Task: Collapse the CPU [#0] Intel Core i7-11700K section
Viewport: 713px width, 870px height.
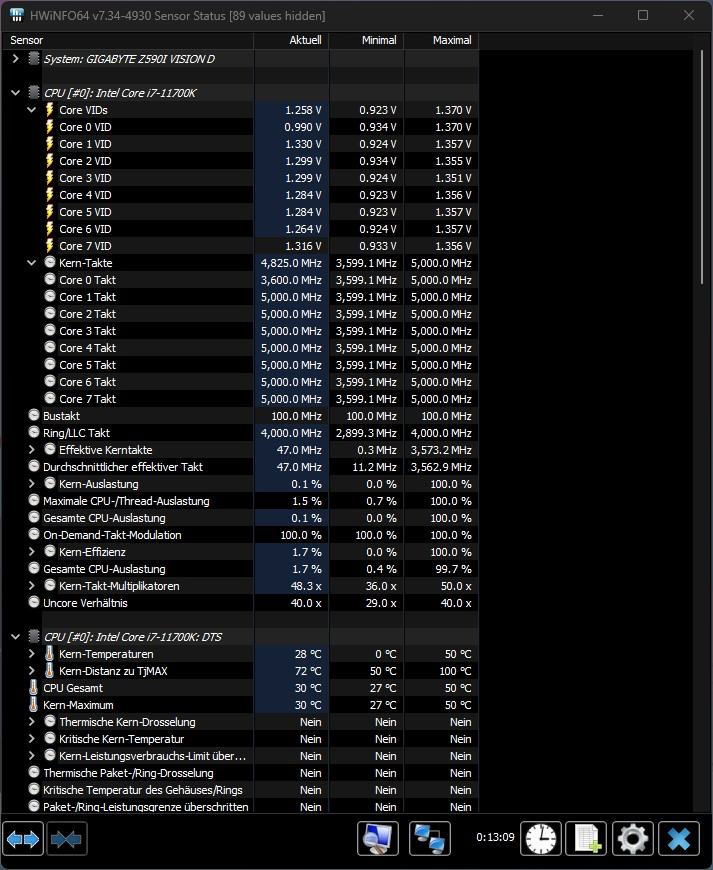Action: coord(16,93)
